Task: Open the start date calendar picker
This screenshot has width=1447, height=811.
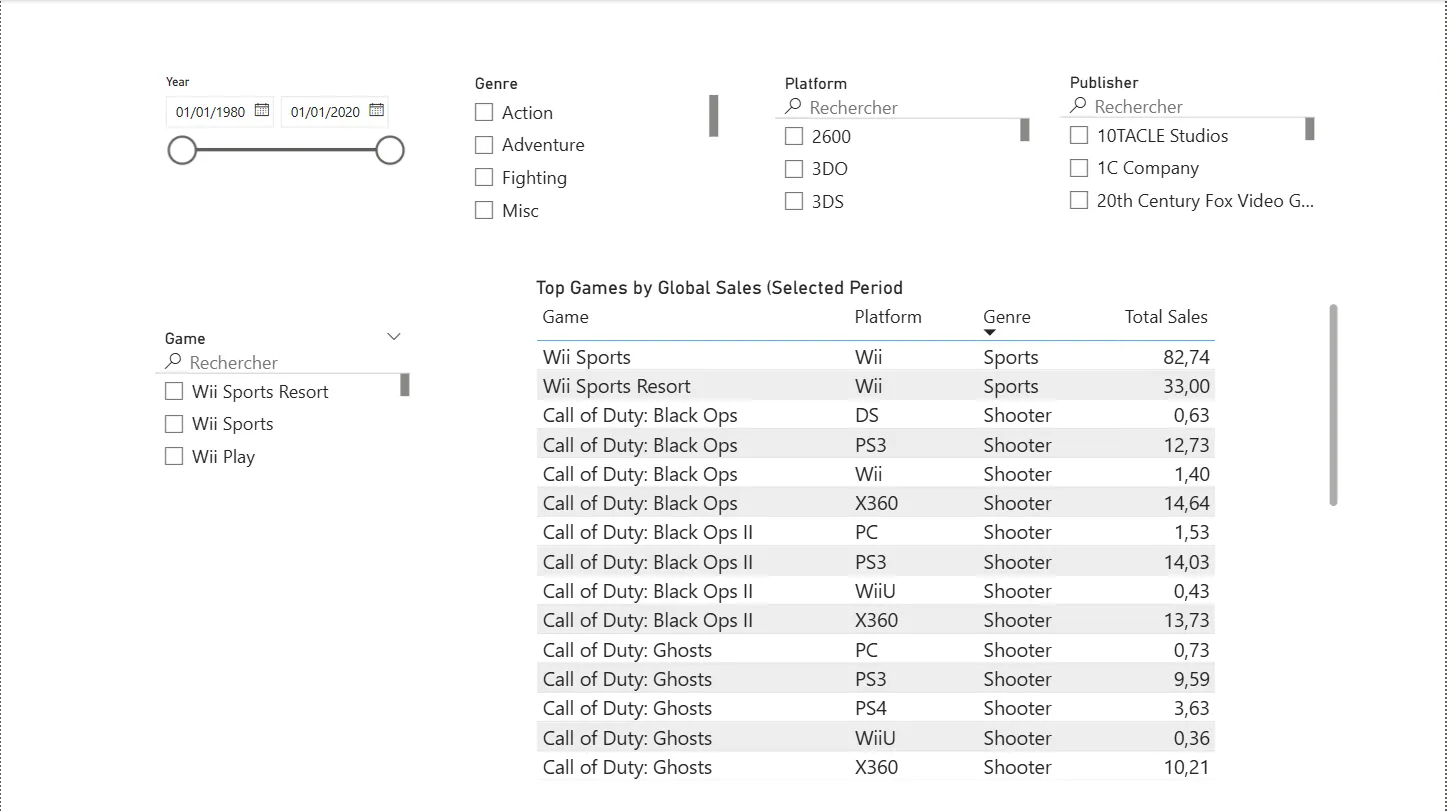Action: [x=262, y=110]
